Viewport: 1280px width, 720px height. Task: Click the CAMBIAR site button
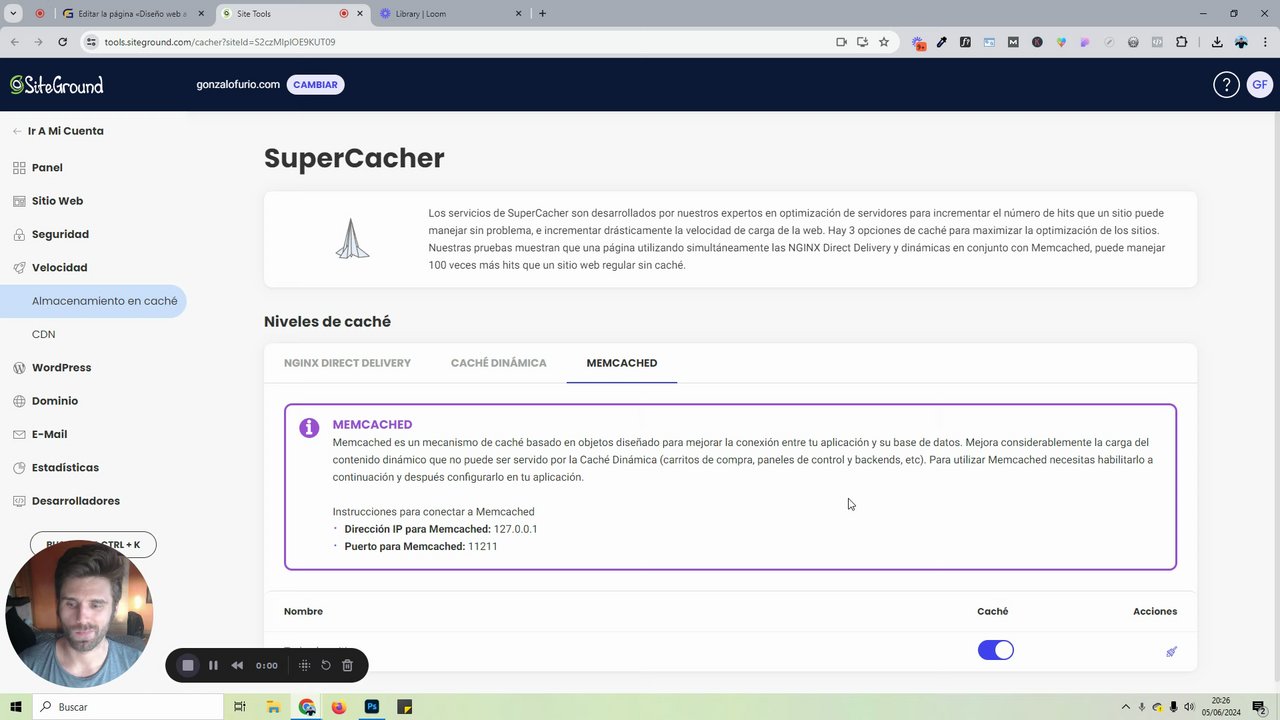[x=315, y=85]
